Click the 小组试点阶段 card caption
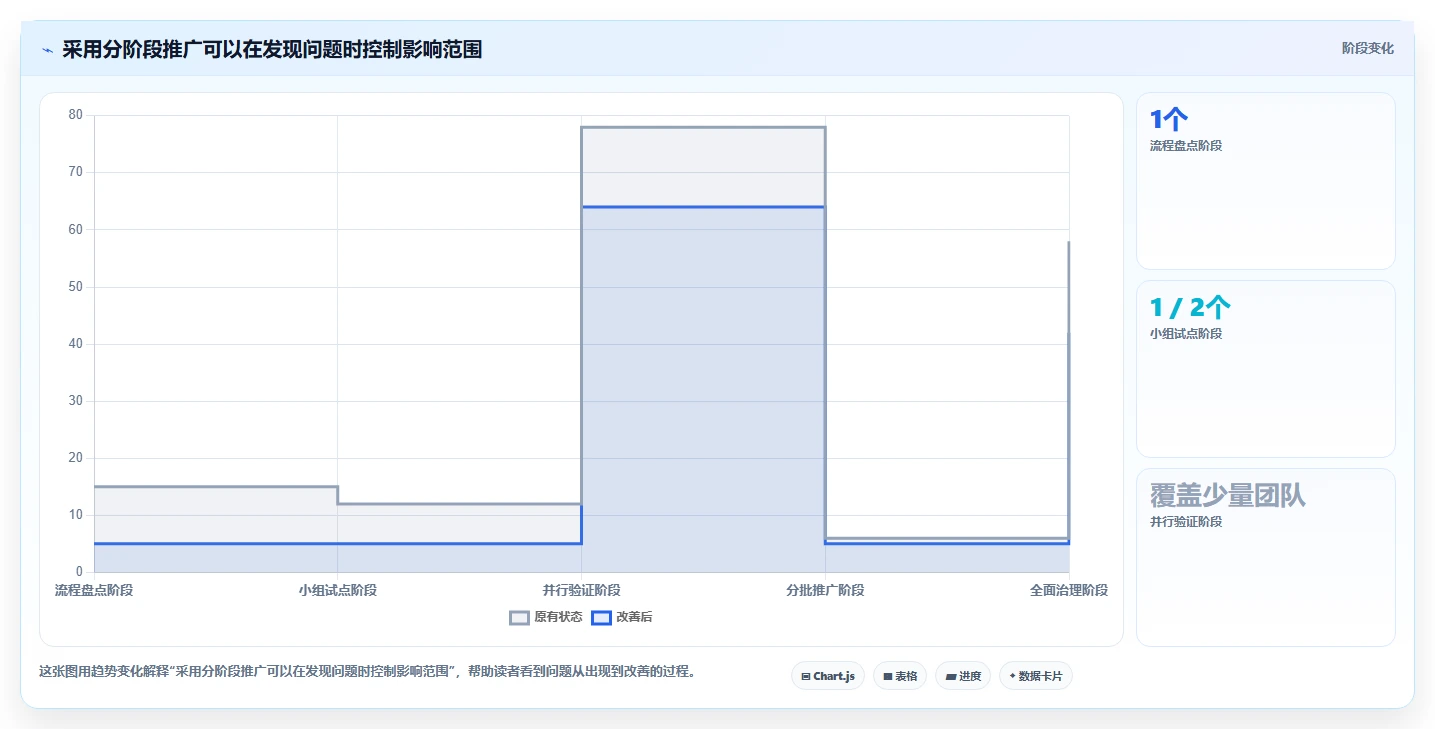The image size is (1435, 729). coord(1186,333)
